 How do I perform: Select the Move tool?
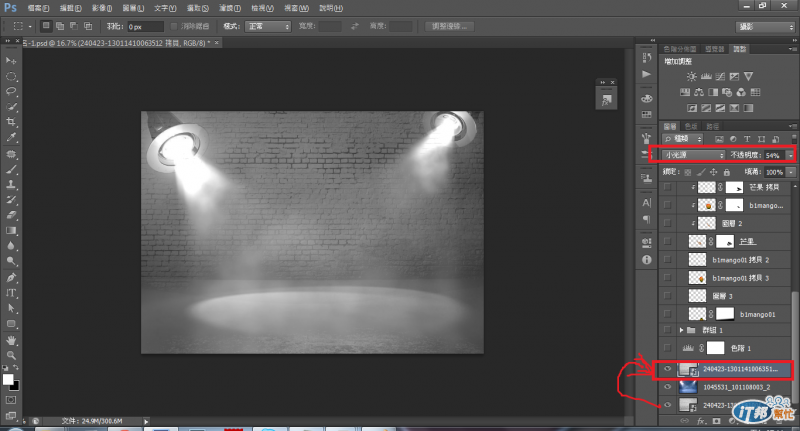(11, 61)
